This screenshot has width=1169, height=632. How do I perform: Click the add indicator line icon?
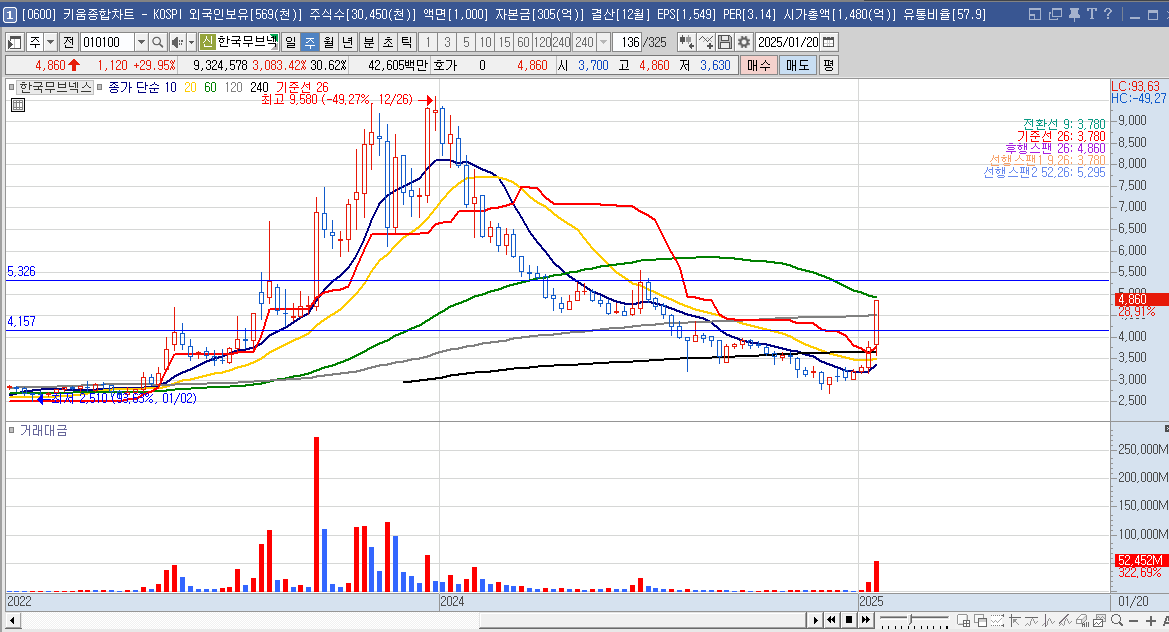tap(705, 42)
